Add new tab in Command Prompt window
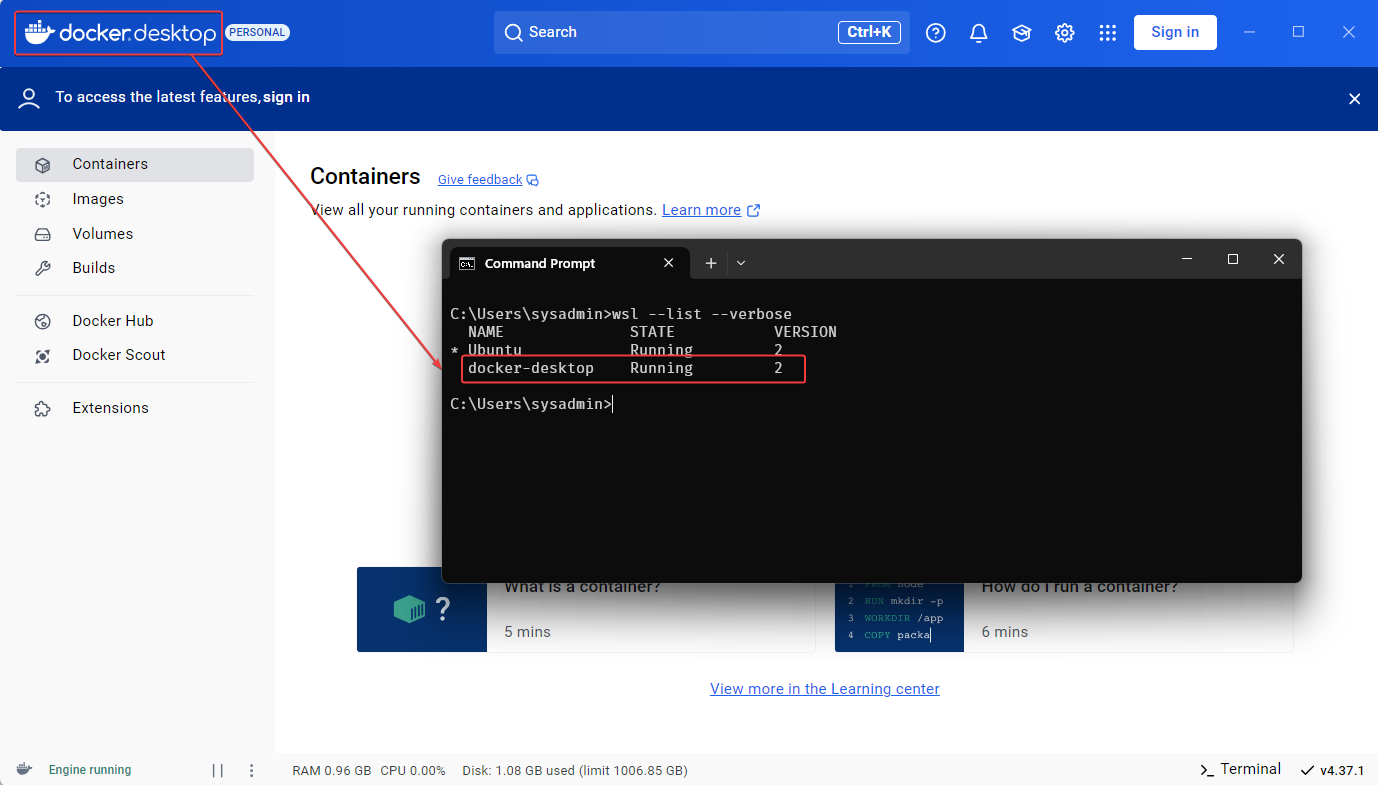1378x785 pixels. (711, 263)
